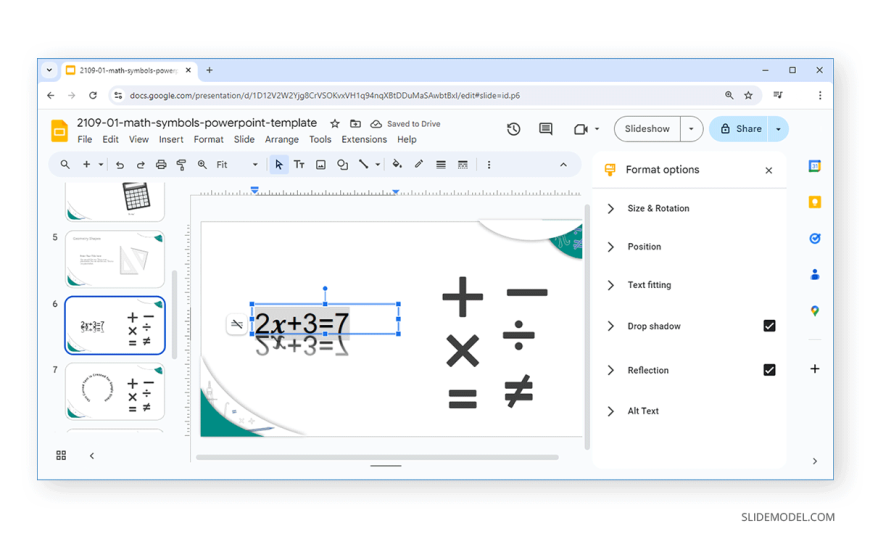Click the fill color bucket icon

pyautogui.click(x=397, y=164)
